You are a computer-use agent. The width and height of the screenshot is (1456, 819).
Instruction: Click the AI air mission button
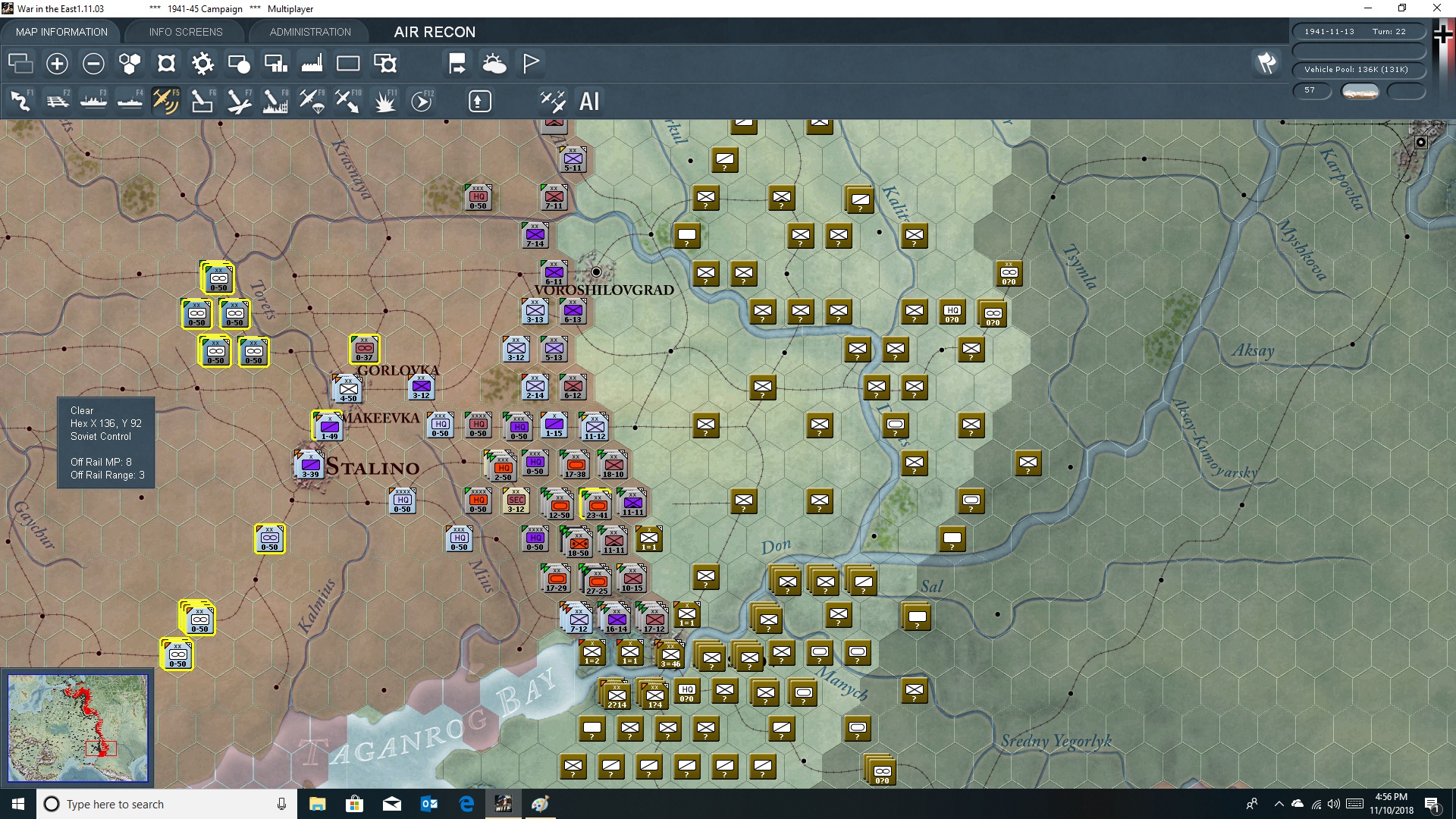point(589,101)
